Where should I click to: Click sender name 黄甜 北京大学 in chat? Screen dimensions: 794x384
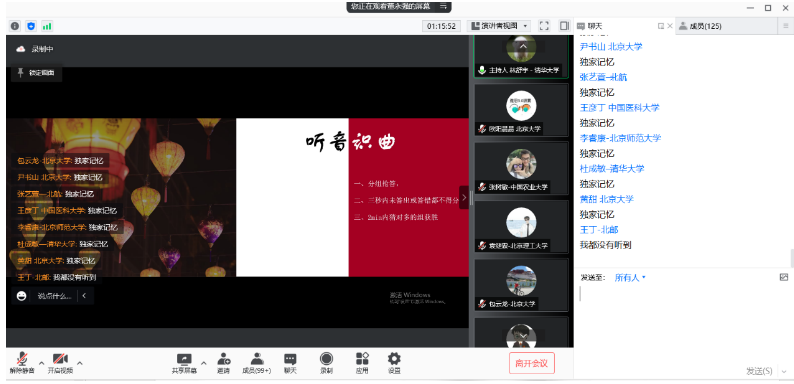point(607,199)
